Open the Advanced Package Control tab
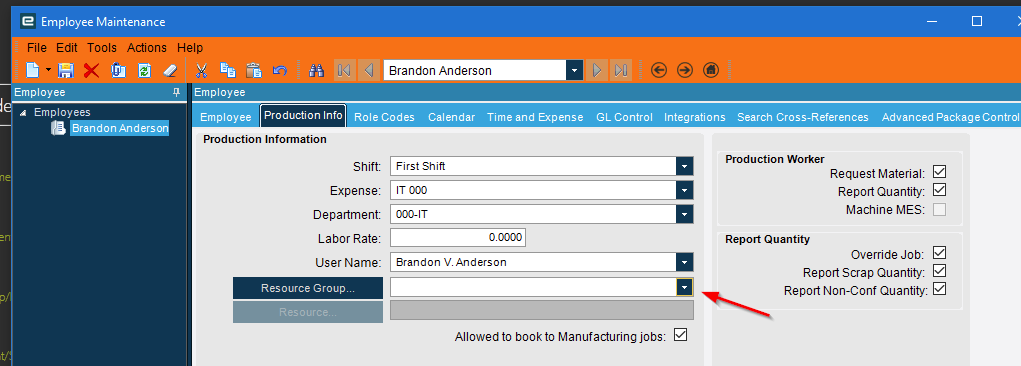This screenshot has width=1021, height=366. click(950, 117)
